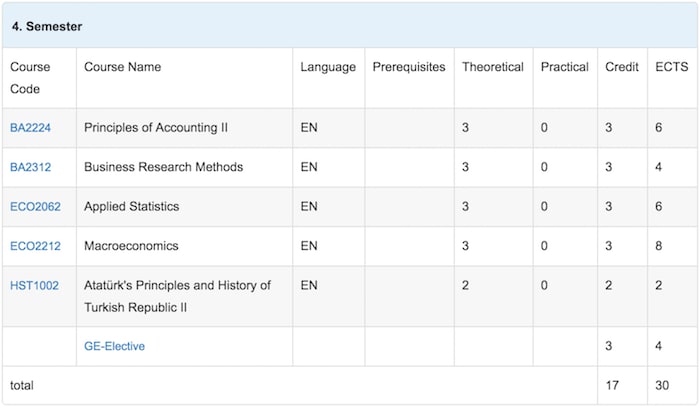The width and height of the screenshot is (700, 407).
Task: Select the Principles of Accounting II cell
Action: click(x=156, y=128)
